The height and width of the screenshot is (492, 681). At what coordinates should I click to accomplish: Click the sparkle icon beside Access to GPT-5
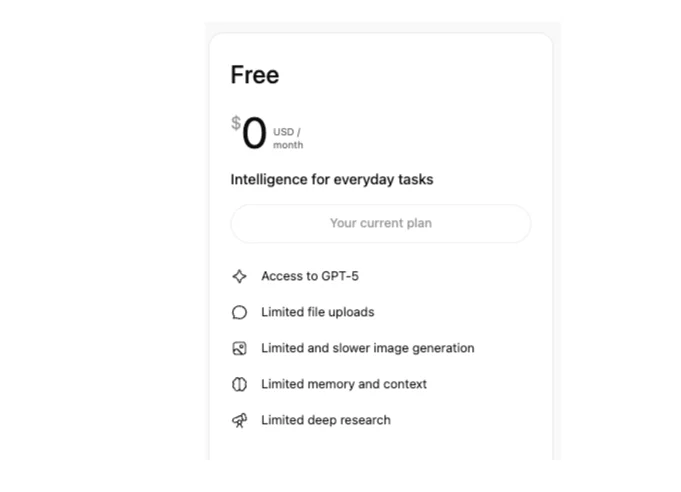(239, 276)
